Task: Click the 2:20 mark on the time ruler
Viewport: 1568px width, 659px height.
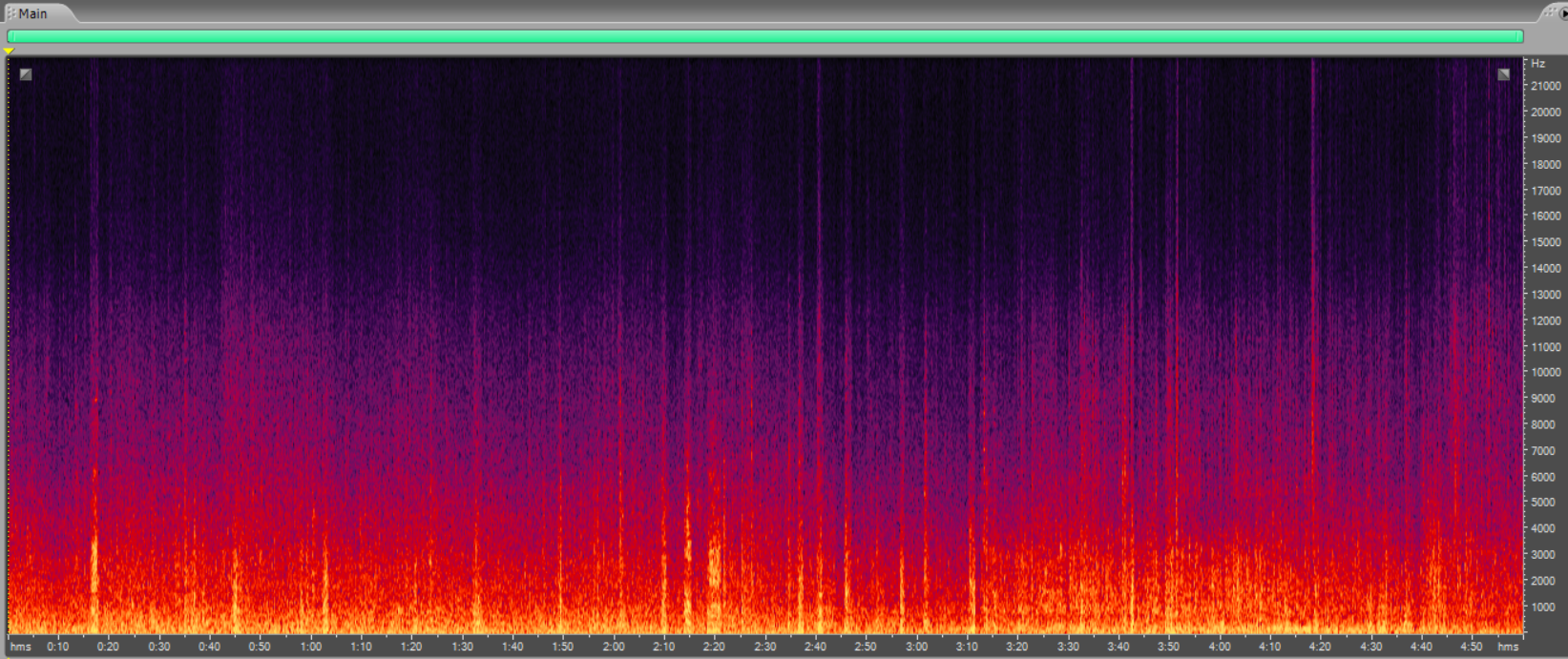Action: [x=715, y=647]
